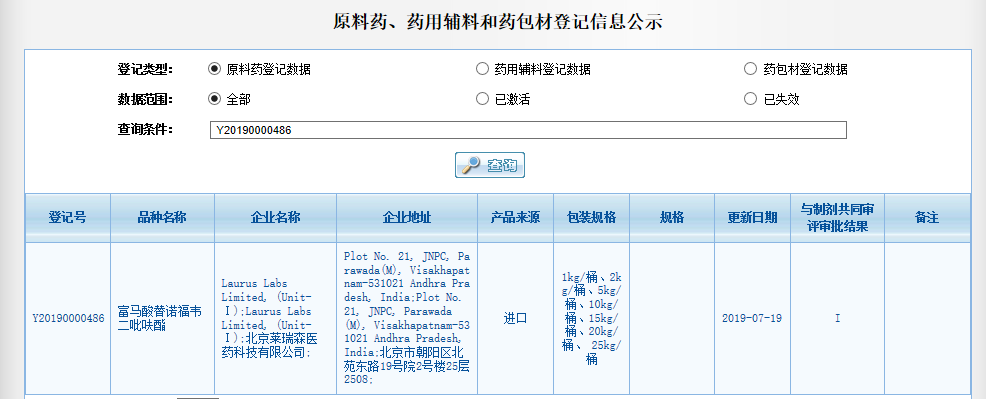The width and height of the screenshot is (986, 399).
Task: Click the 企业地址 column header
Action: pyautogui.click(x=407, y=218)
